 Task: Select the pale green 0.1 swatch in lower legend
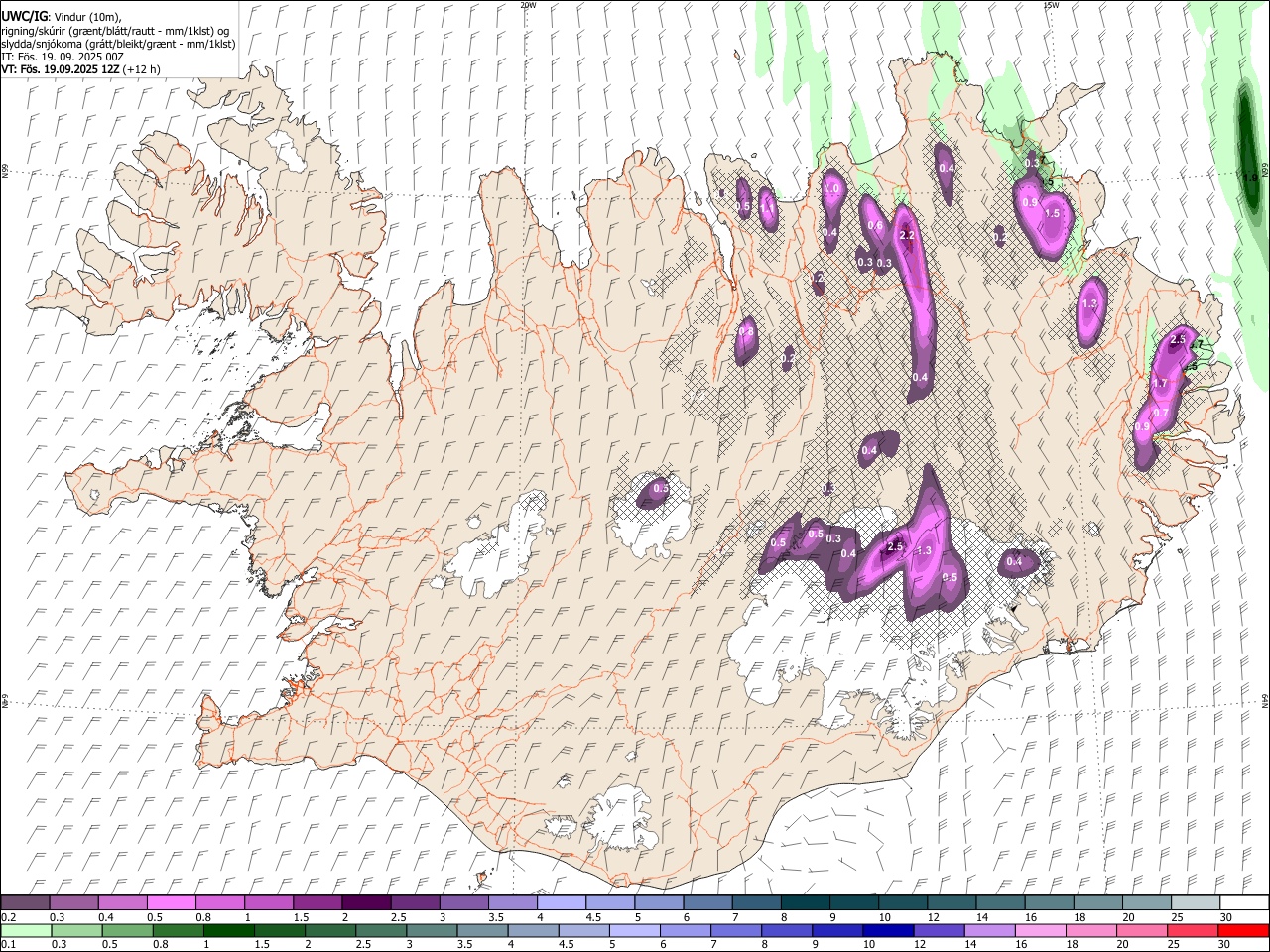point(26,931)
